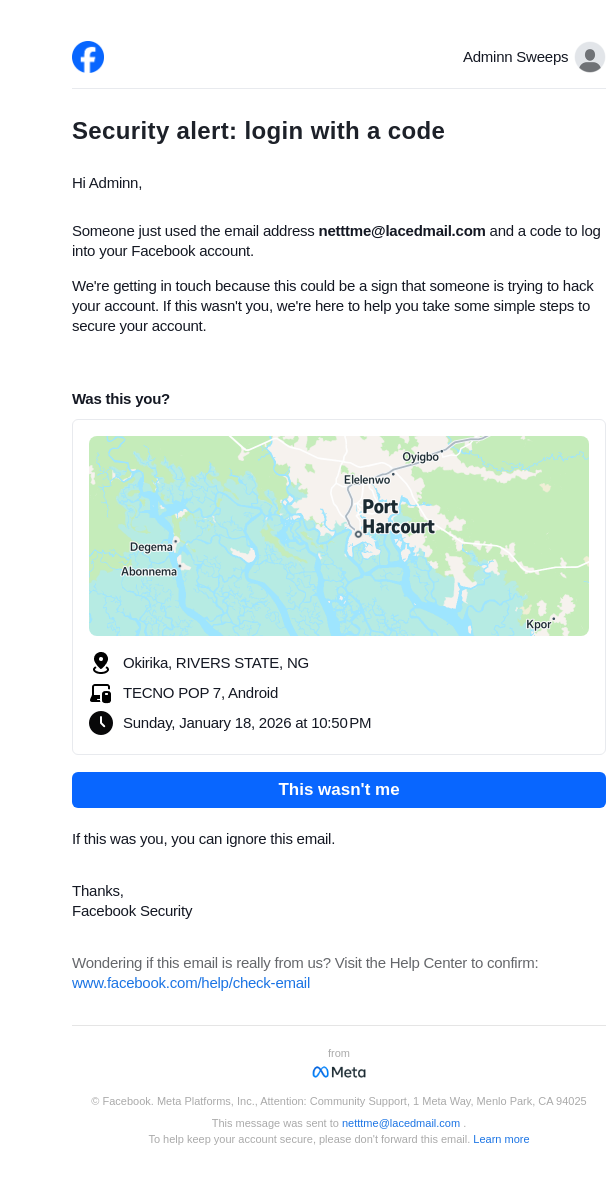This screenshot has height=1195, width=614.
Task: Click the Adminn Sweeps profile avatar
Action: pos(590,57)
